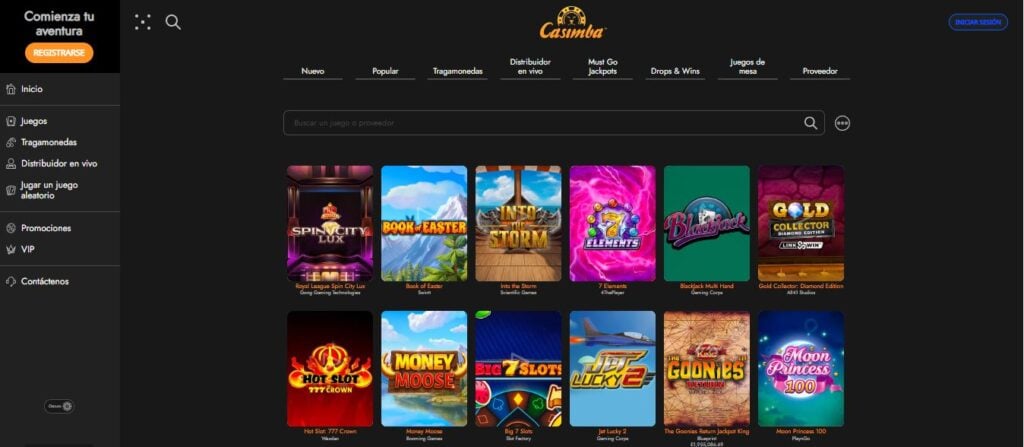1024x447 pixels.
Task: Open the Must Go Jackpots tab
Action: (x=602, y=67)
